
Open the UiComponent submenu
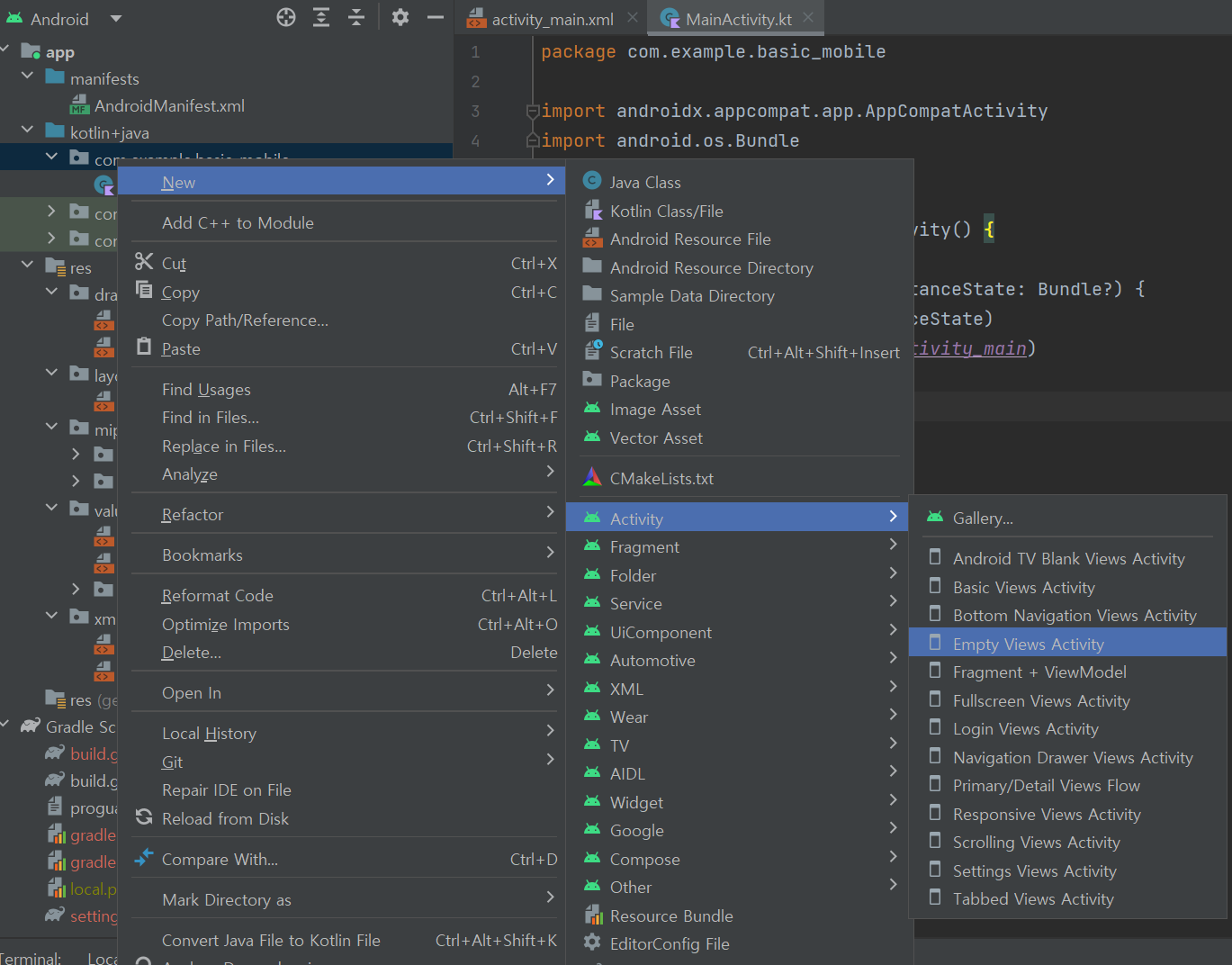click(737, 632)
